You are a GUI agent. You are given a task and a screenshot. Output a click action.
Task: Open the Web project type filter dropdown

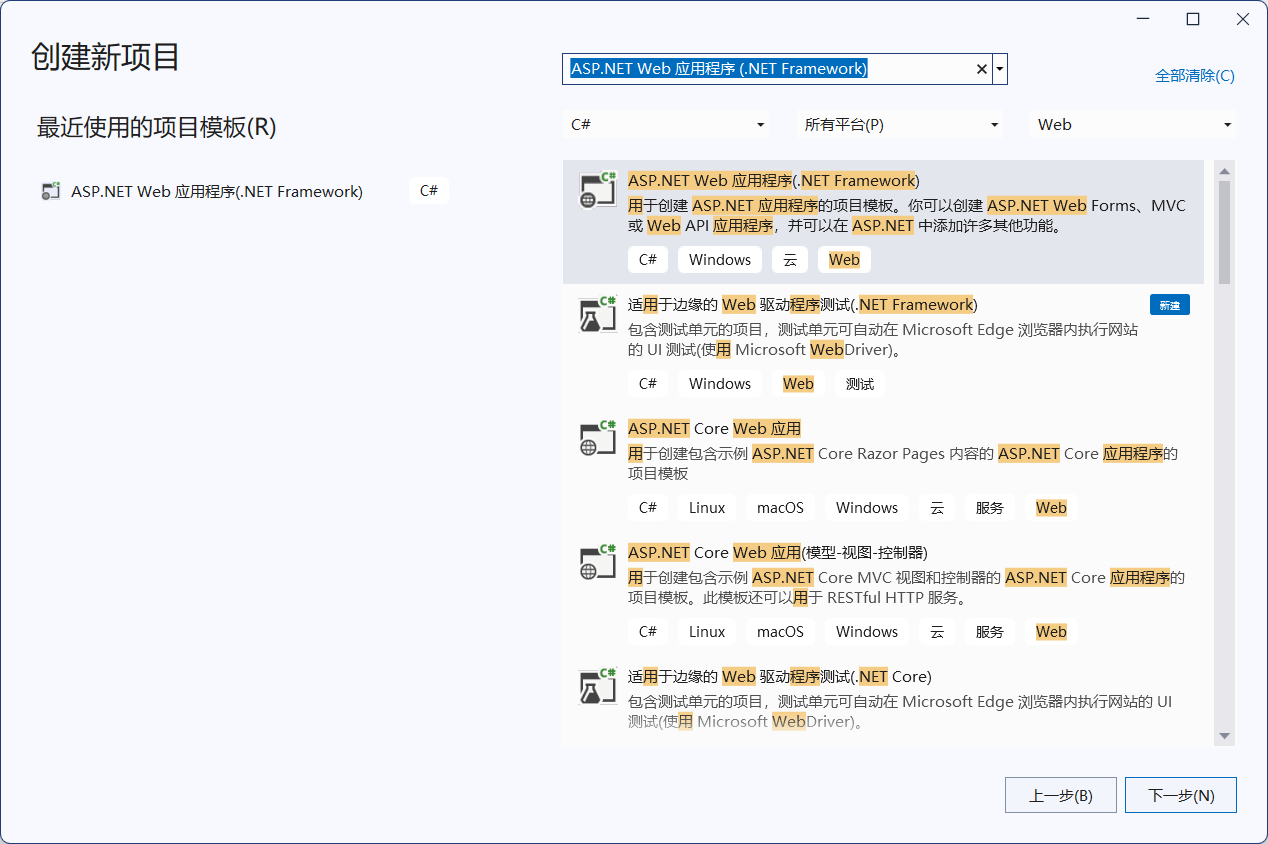pos(1134,125)
